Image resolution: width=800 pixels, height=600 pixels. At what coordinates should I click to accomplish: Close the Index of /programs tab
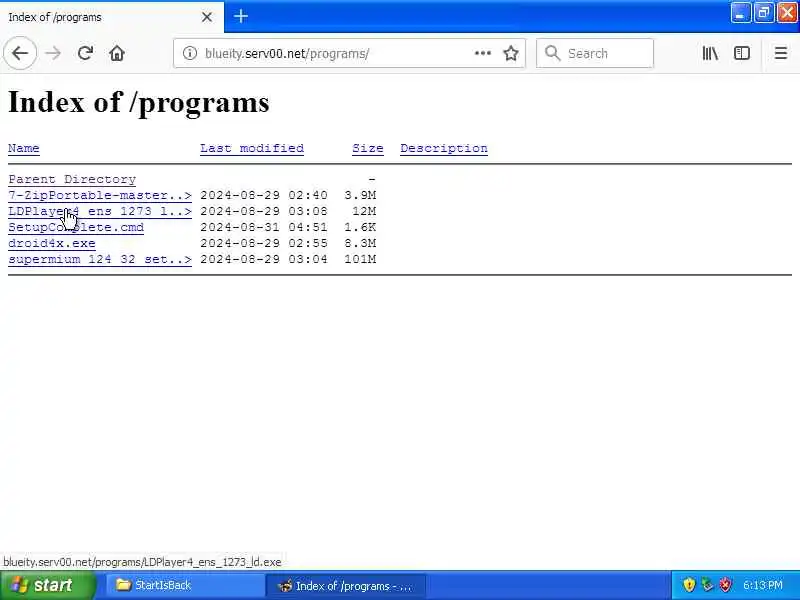click(207, 17)
